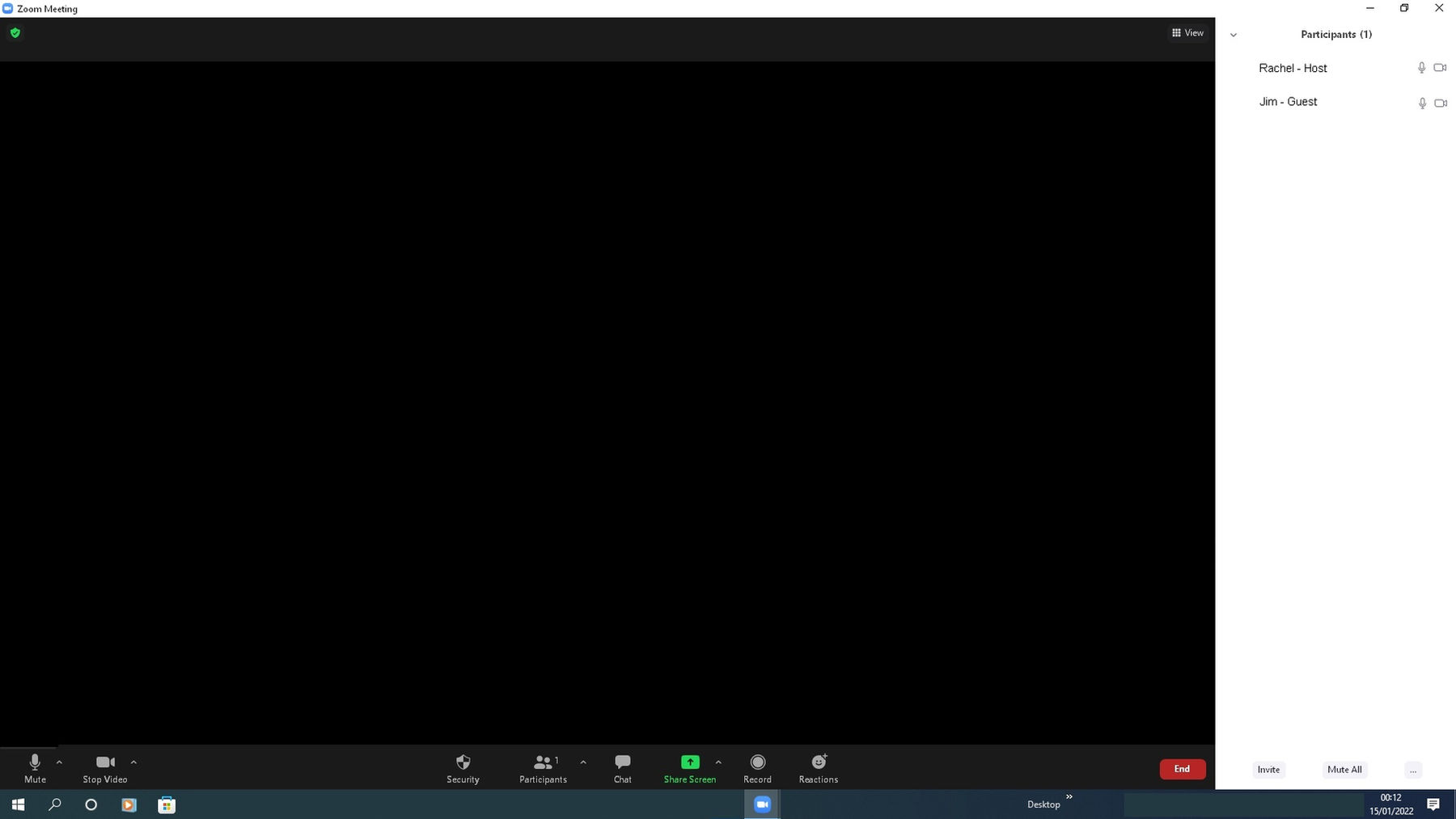Image resolution: width=1456 pixels, height=819 pixels.
Task: Open more options in Participants panel
Action: [x=1413, y=770]
